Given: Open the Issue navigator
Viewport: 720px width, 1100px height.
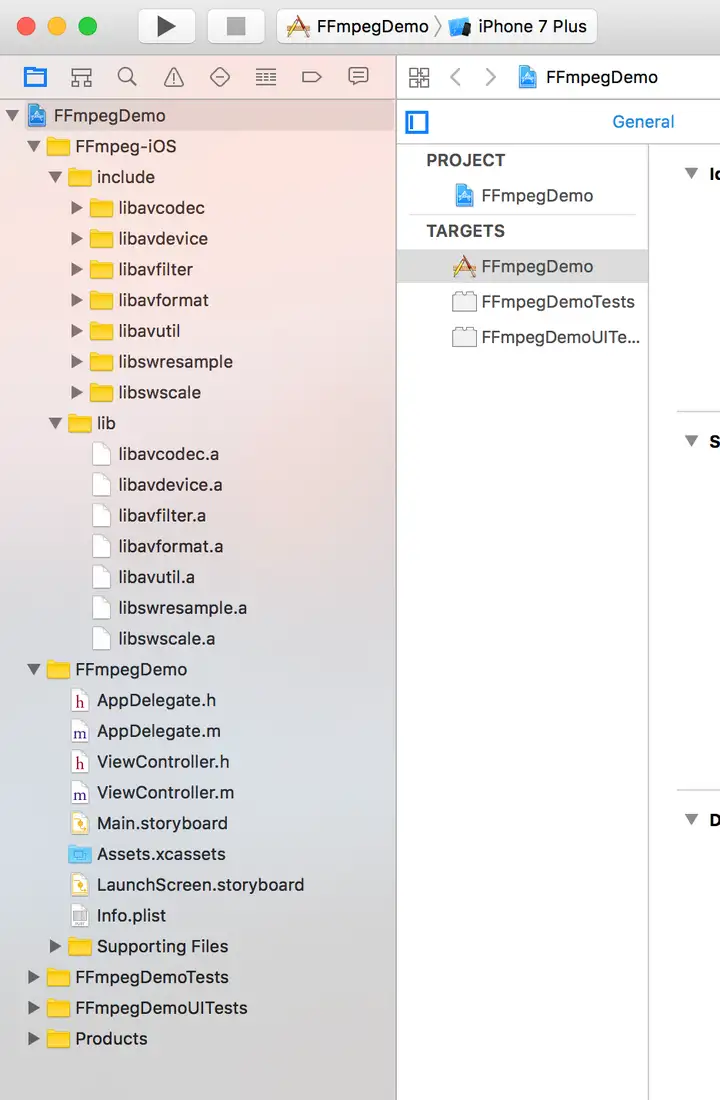Looking at the screenshot, I should pyautogui.click(x=173, y=77).
